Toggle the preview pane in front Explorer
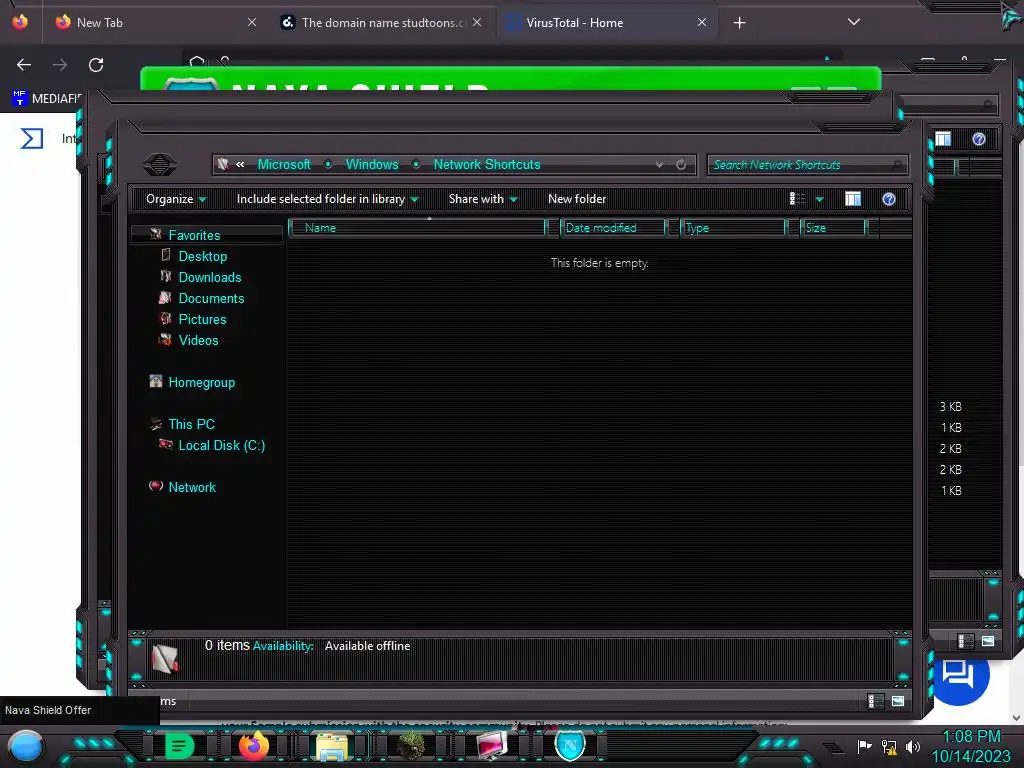This screenshot has width=1024, height=768. coord(853,199)
